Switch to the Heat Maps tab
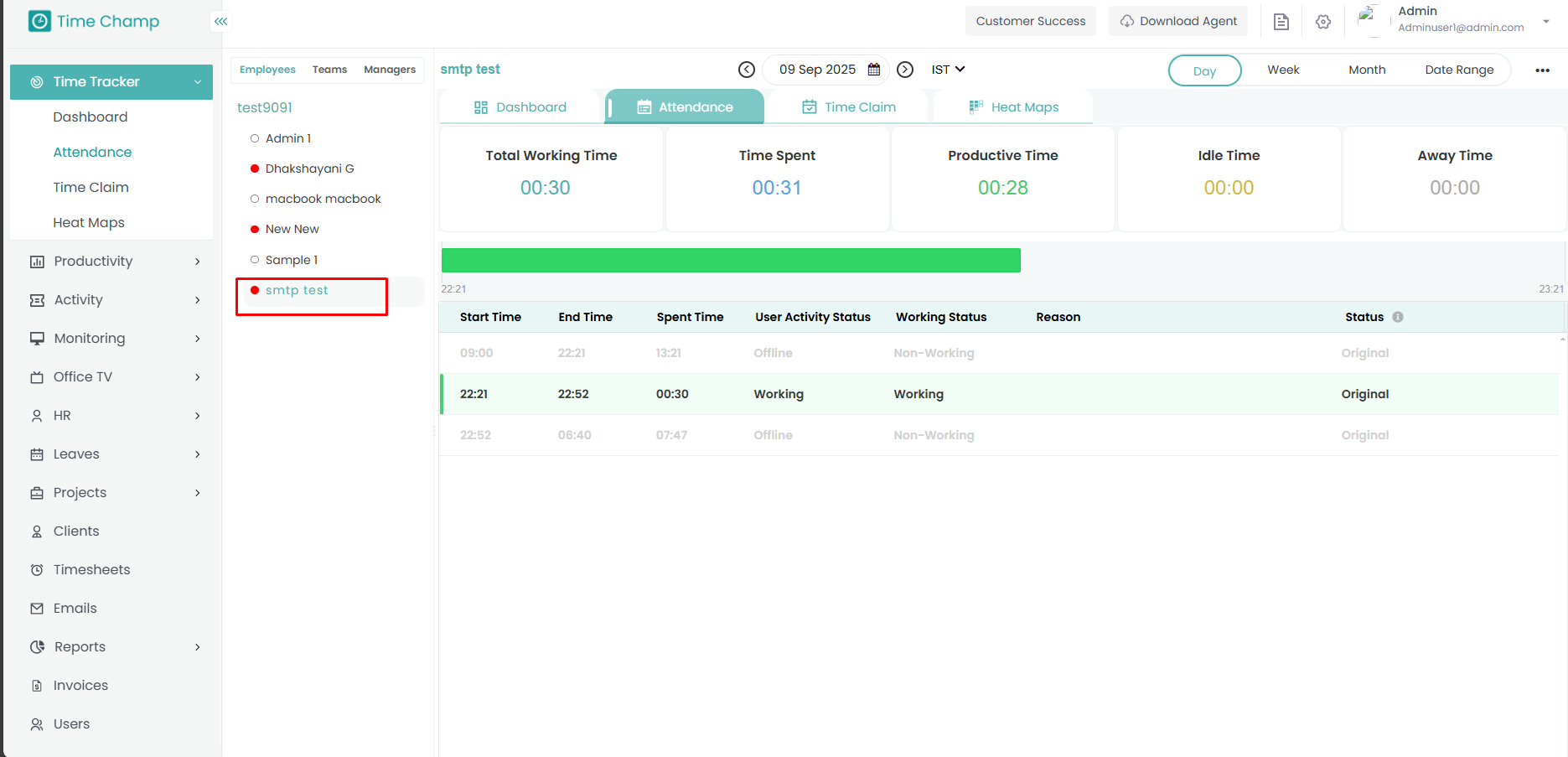1568x757 pixels. [x=1013, y=107]
